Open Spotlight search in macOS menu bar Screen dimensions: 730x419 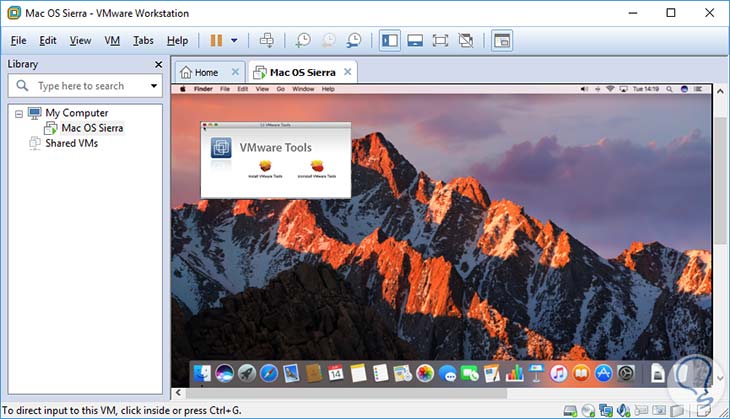coord(669,89)
